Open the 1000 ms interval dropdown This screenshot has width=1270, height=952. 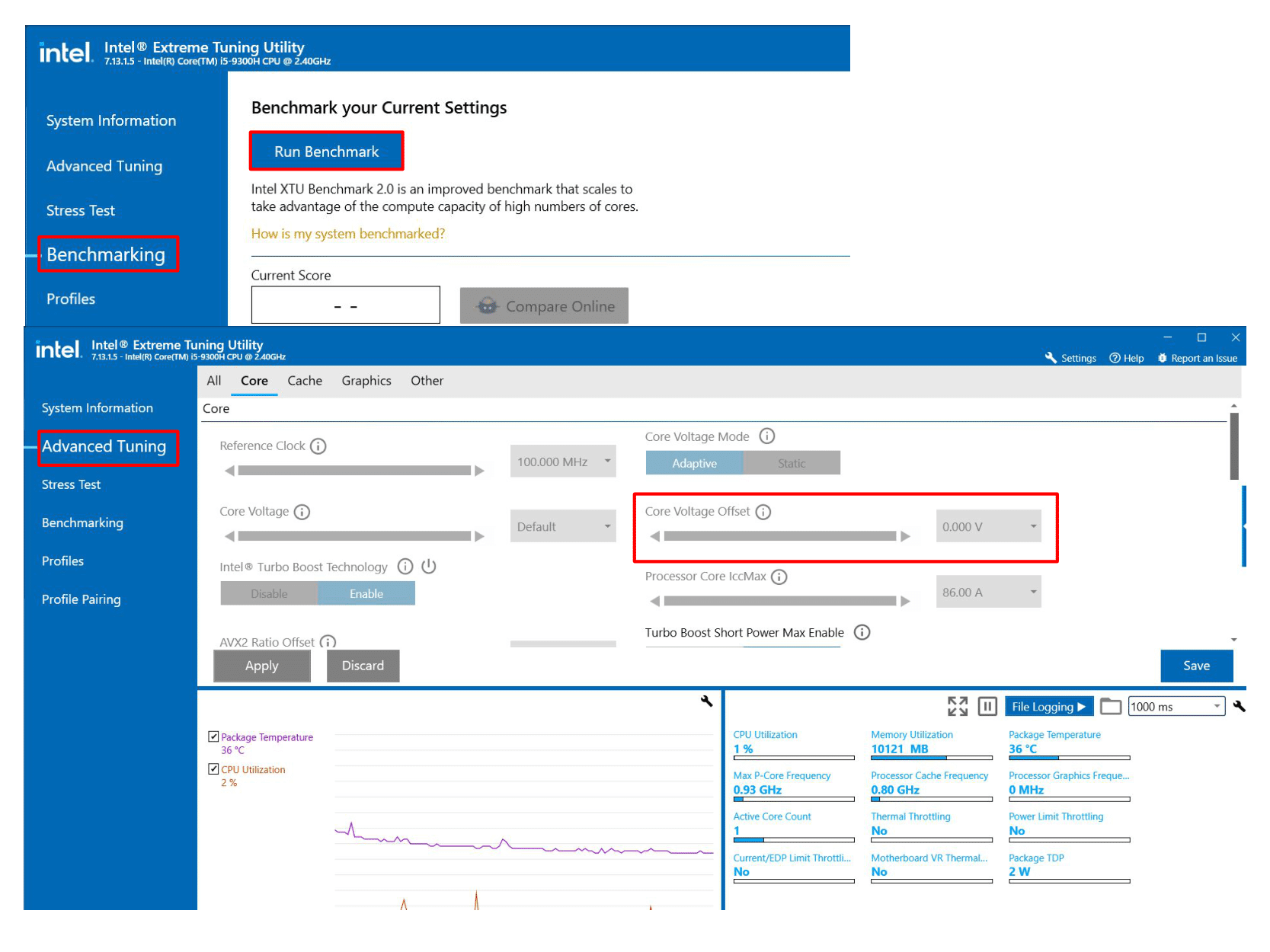tap(1176, 706)
